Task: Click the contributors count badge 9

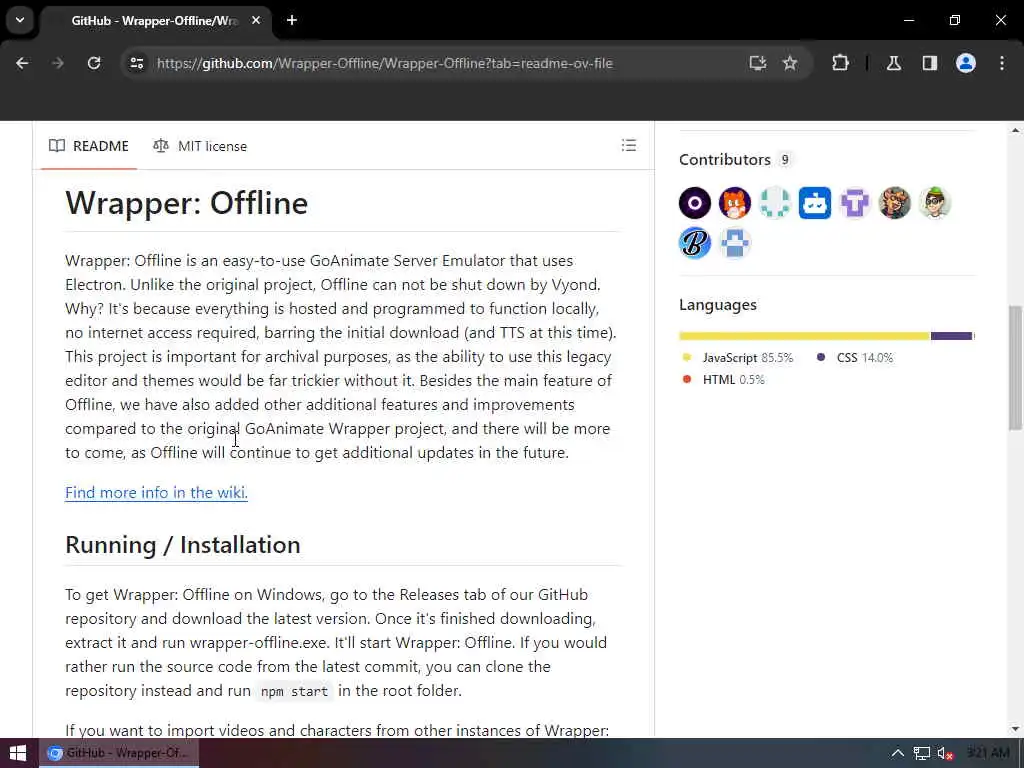Action: 785,159
